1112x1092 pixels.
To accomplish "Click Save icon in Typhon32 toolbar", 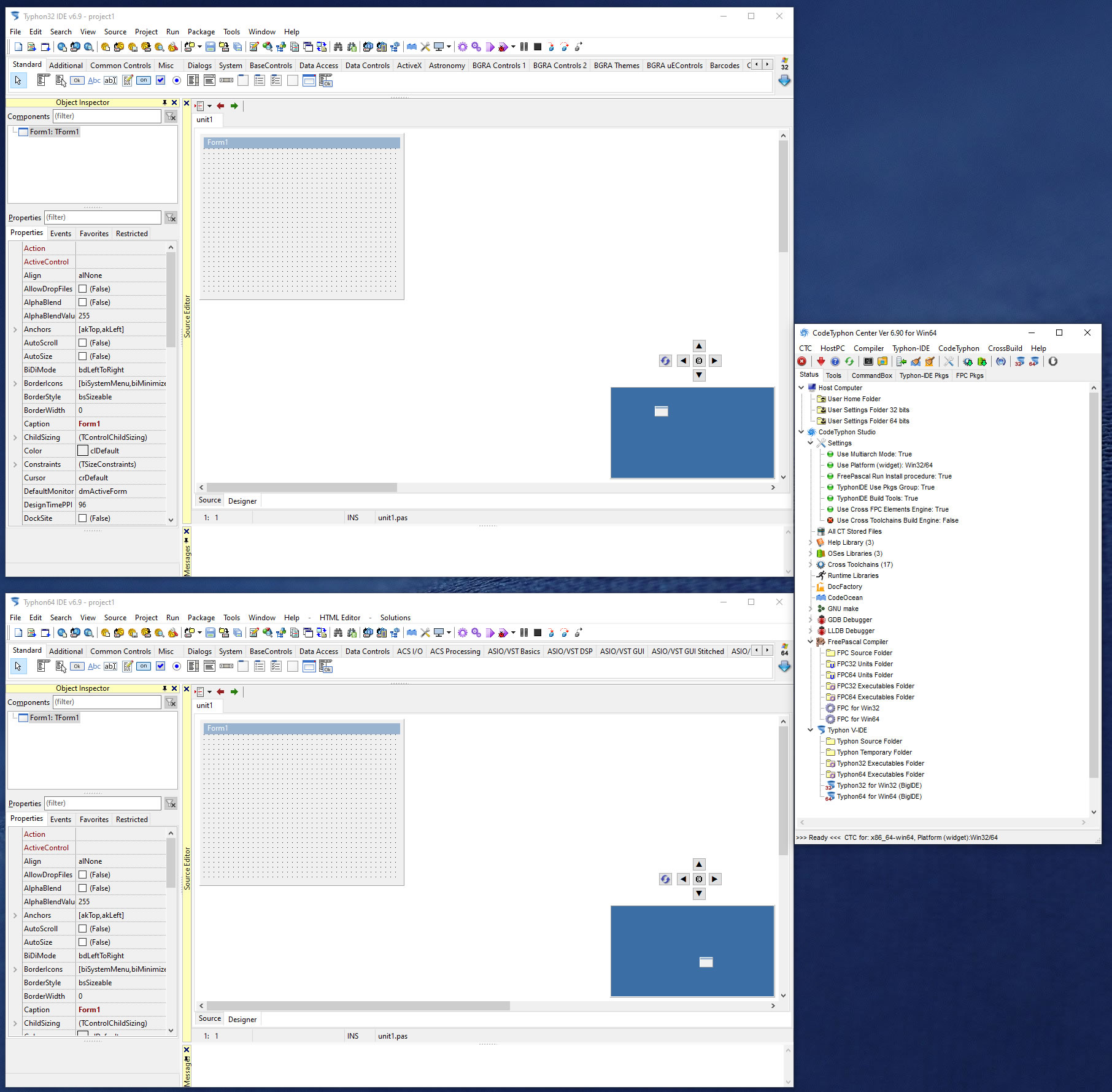I will [x=210, y=47].
